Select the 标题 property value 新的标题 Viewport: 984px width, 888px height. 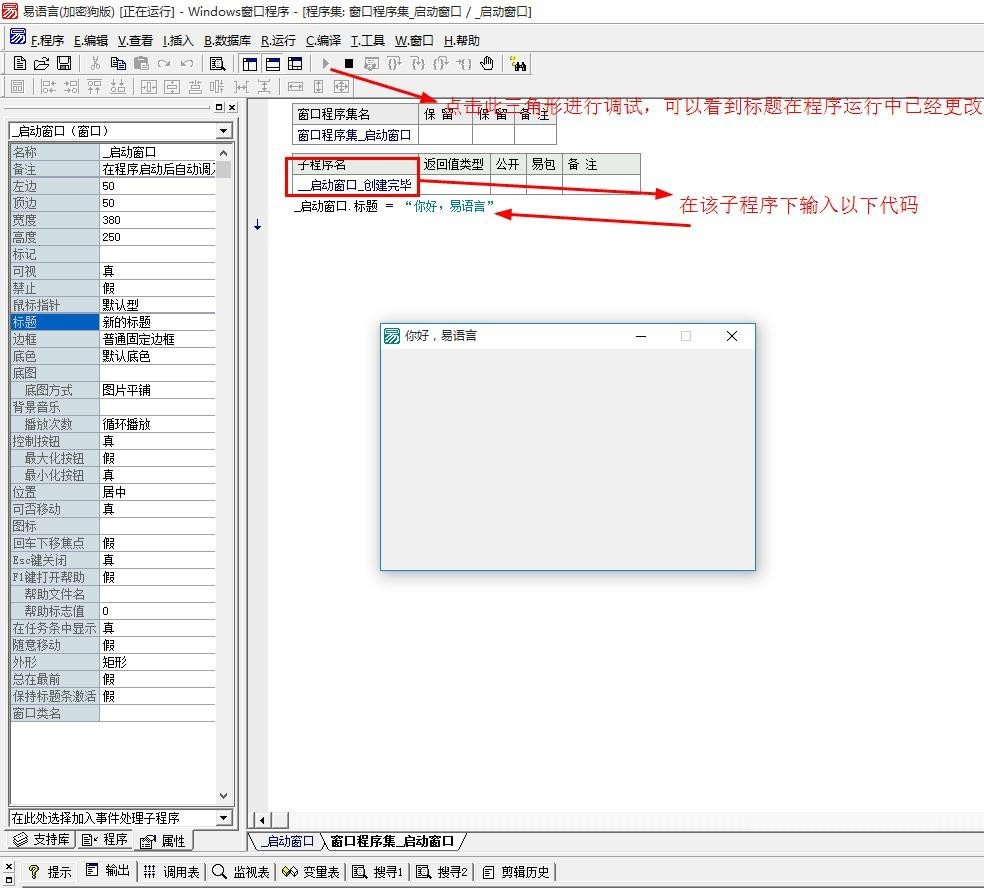pyautogui.click(x=158, y=322)
